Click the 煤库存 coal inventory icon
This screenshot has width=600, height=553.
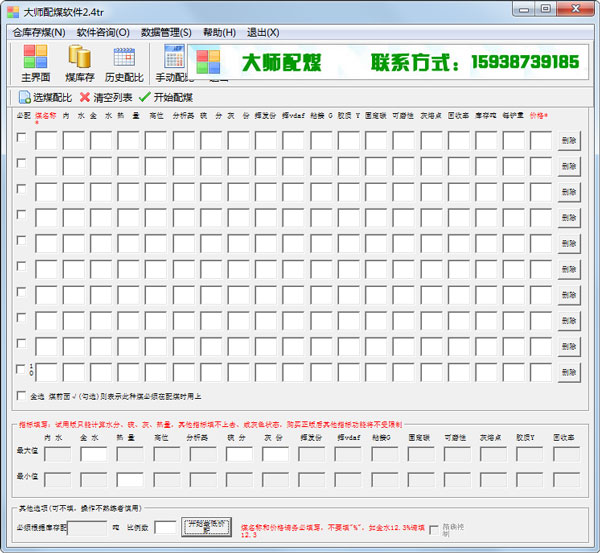79,59
